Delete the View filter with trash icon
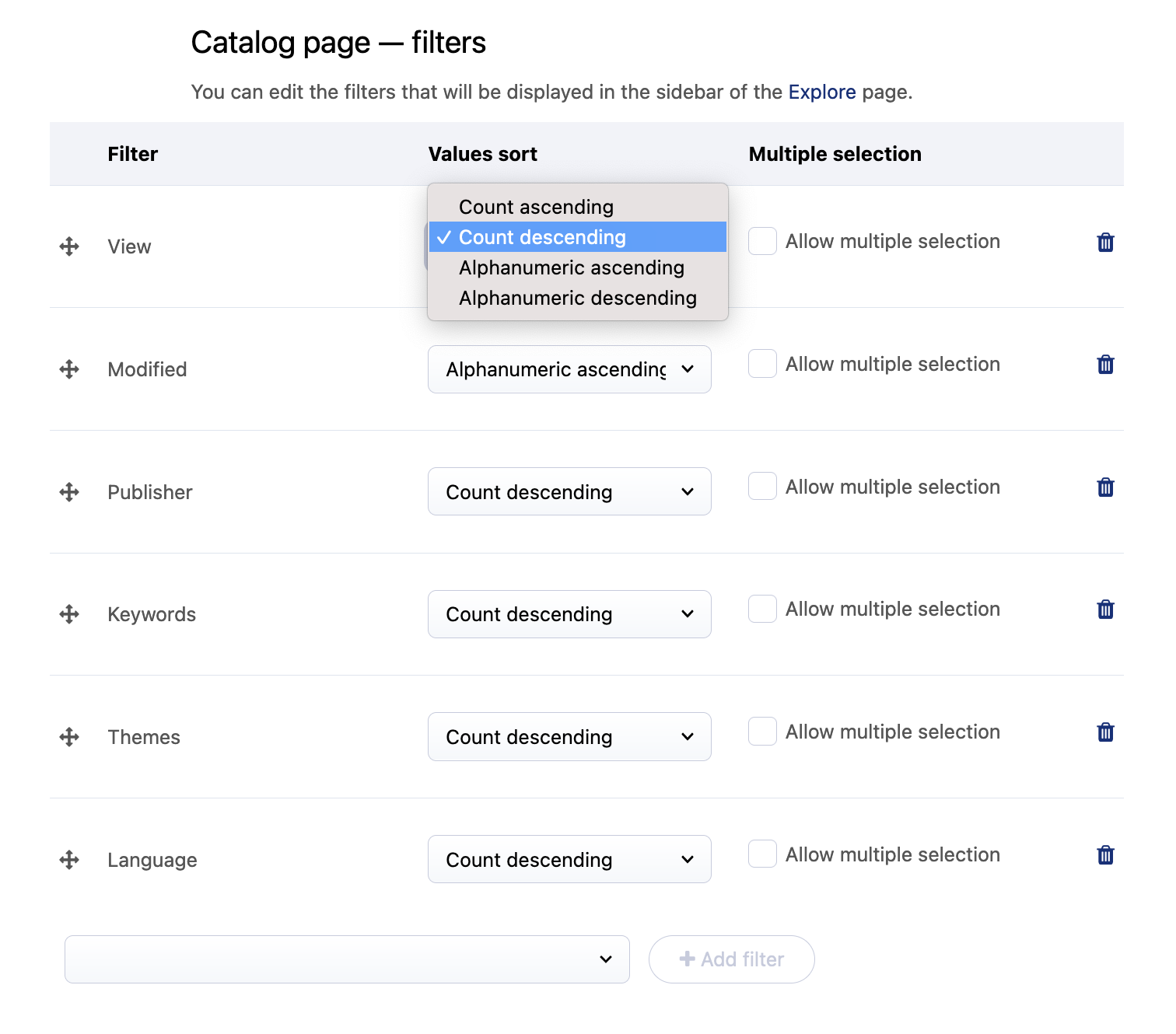 point(1105,243)
